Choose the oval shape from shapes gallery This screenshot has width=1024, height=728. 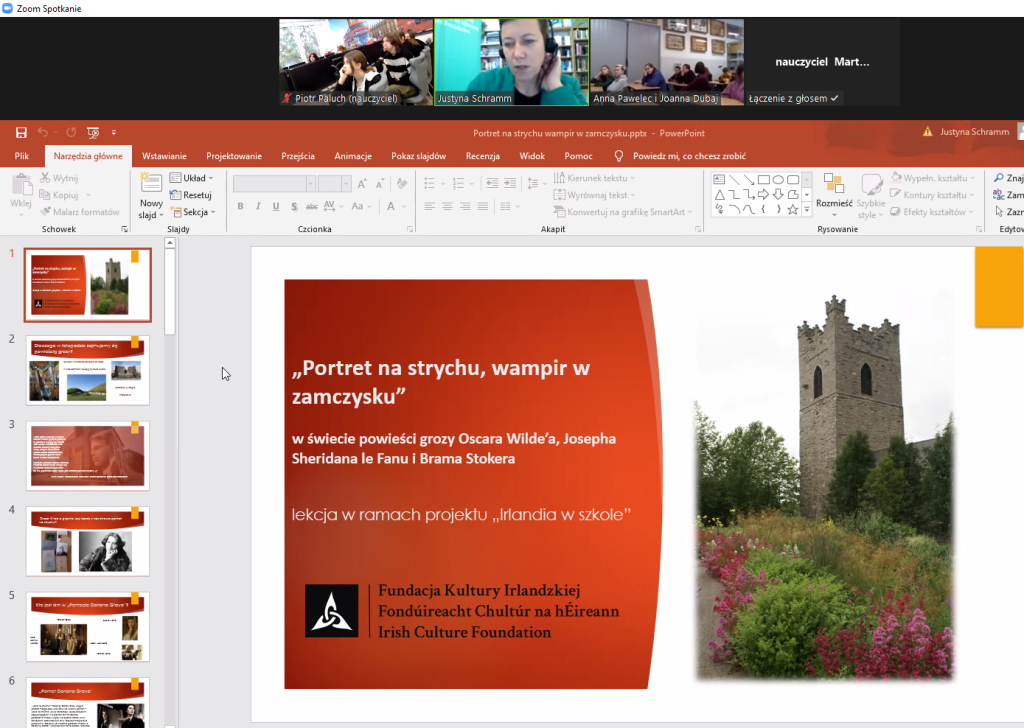(x=778, y=180)
